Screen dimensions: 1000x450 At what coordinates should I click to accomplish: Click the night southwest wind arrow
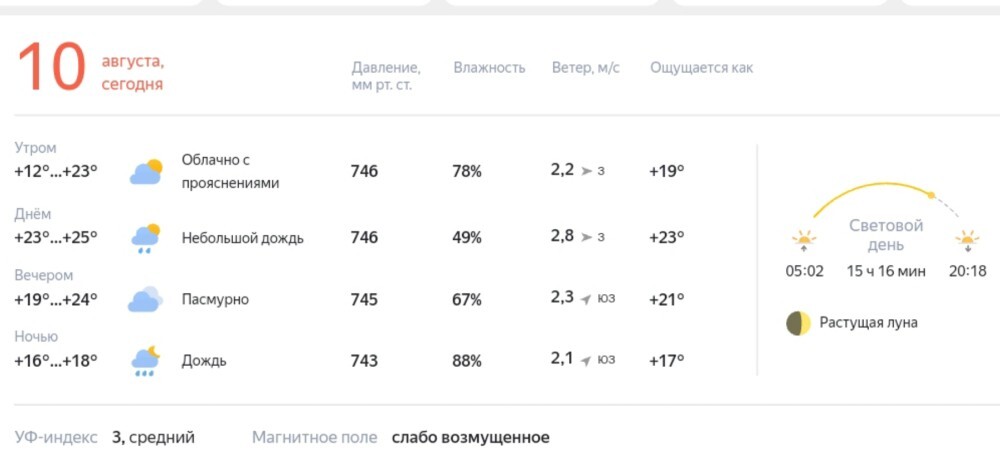587,361
